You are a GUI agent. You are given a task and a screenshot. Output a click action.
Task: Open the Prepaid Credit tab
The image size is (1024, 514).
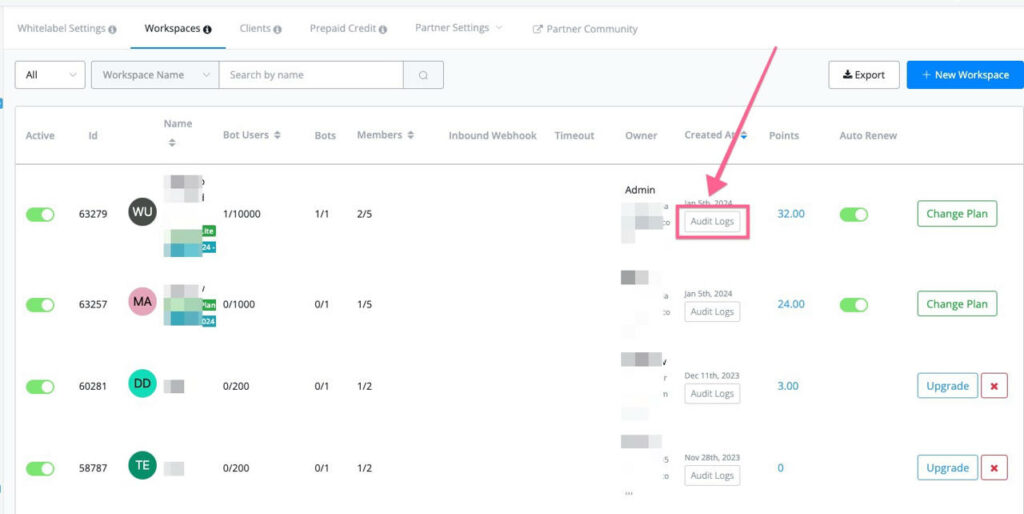[x=348, y=28]
